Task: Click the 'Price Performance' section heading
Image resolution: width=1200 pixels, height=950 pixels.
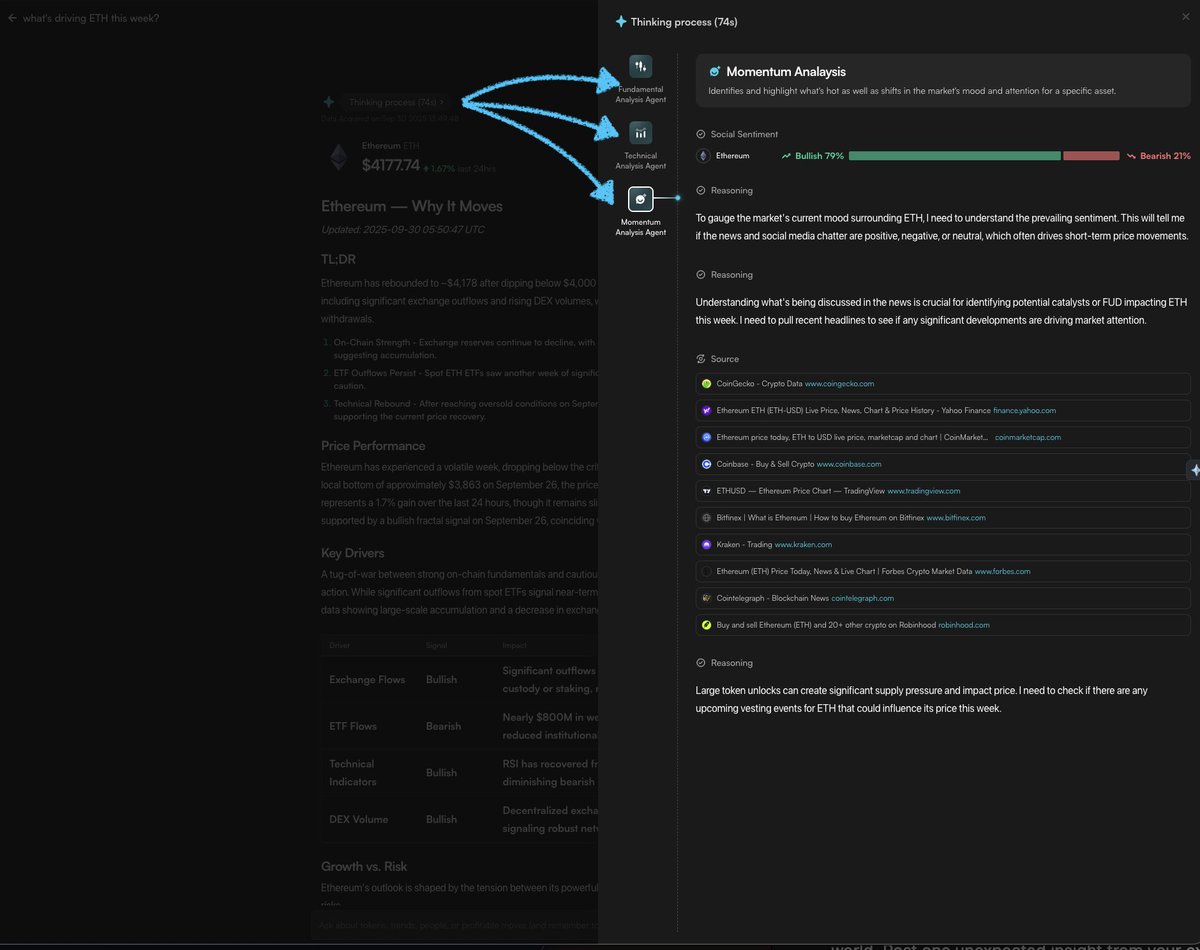Action: click(x=373, y=446)
